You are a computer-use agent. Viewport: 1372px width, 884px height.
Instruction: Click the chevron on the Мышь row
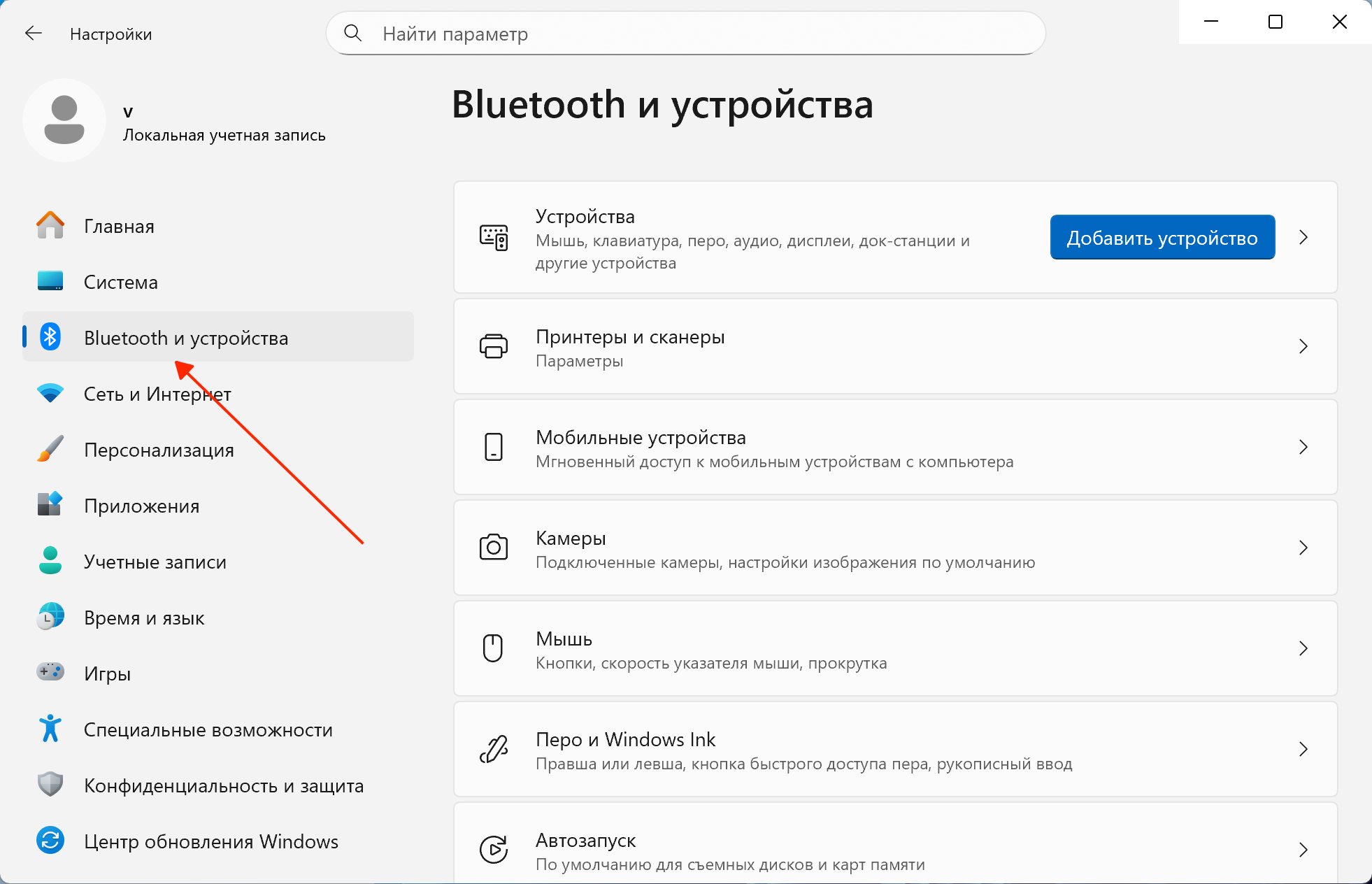[1303, 648]
